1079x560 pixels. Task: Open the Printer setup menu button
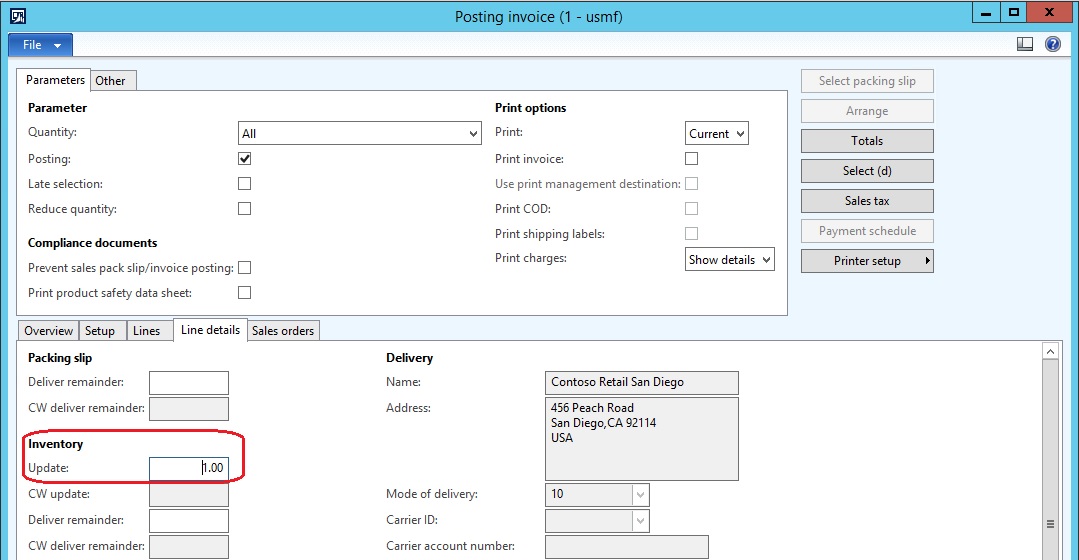coord(867,261)
